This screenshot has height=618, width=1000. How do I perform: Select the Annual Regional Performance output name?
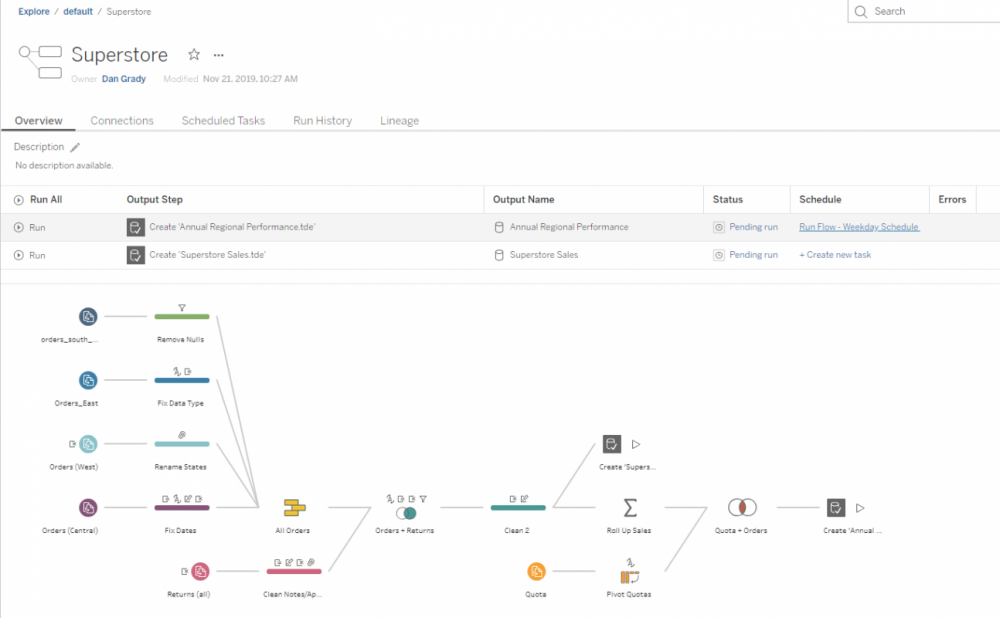click(x=569, y=227)
